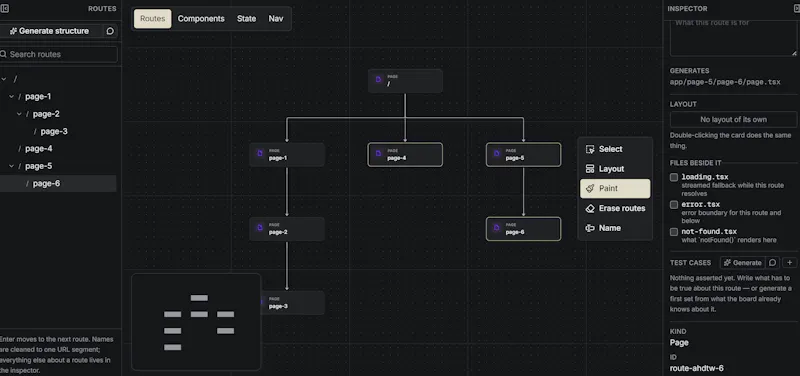Screen dimensions: 800x376
Task: Click Generate in Test Cases section
Action: click(742, 263)
